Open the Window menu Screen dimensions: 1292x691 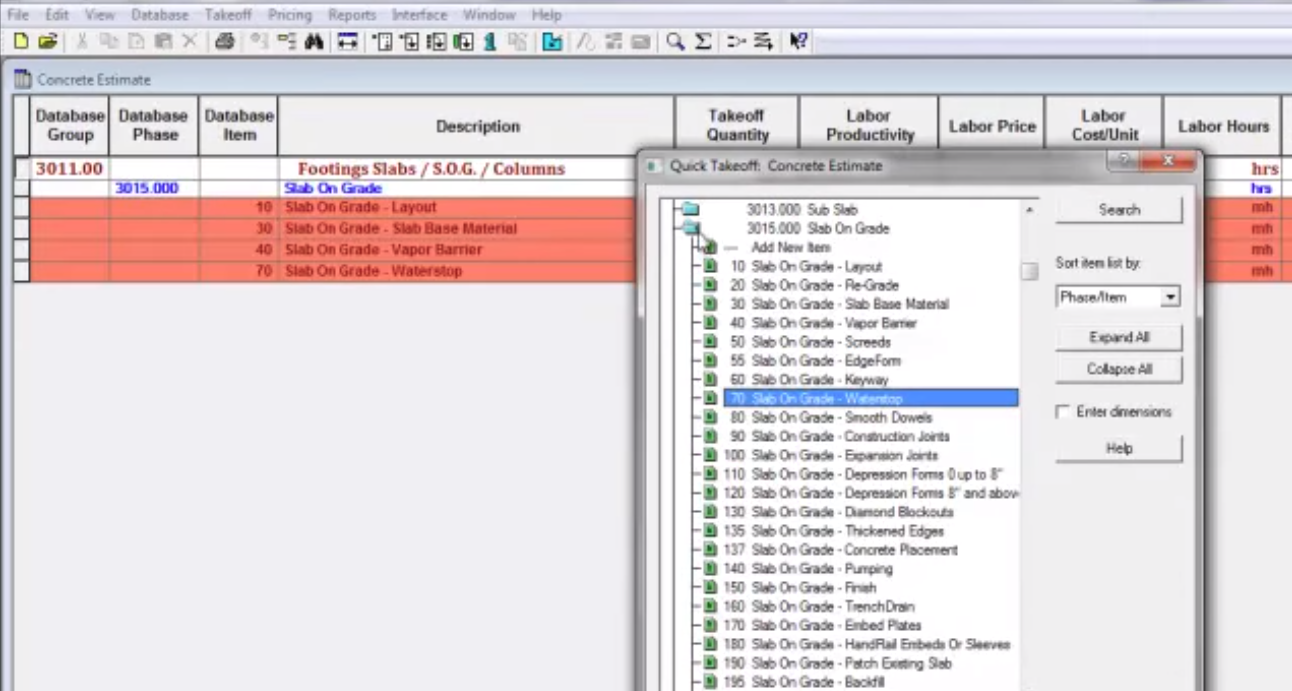(x=489, y=15)
